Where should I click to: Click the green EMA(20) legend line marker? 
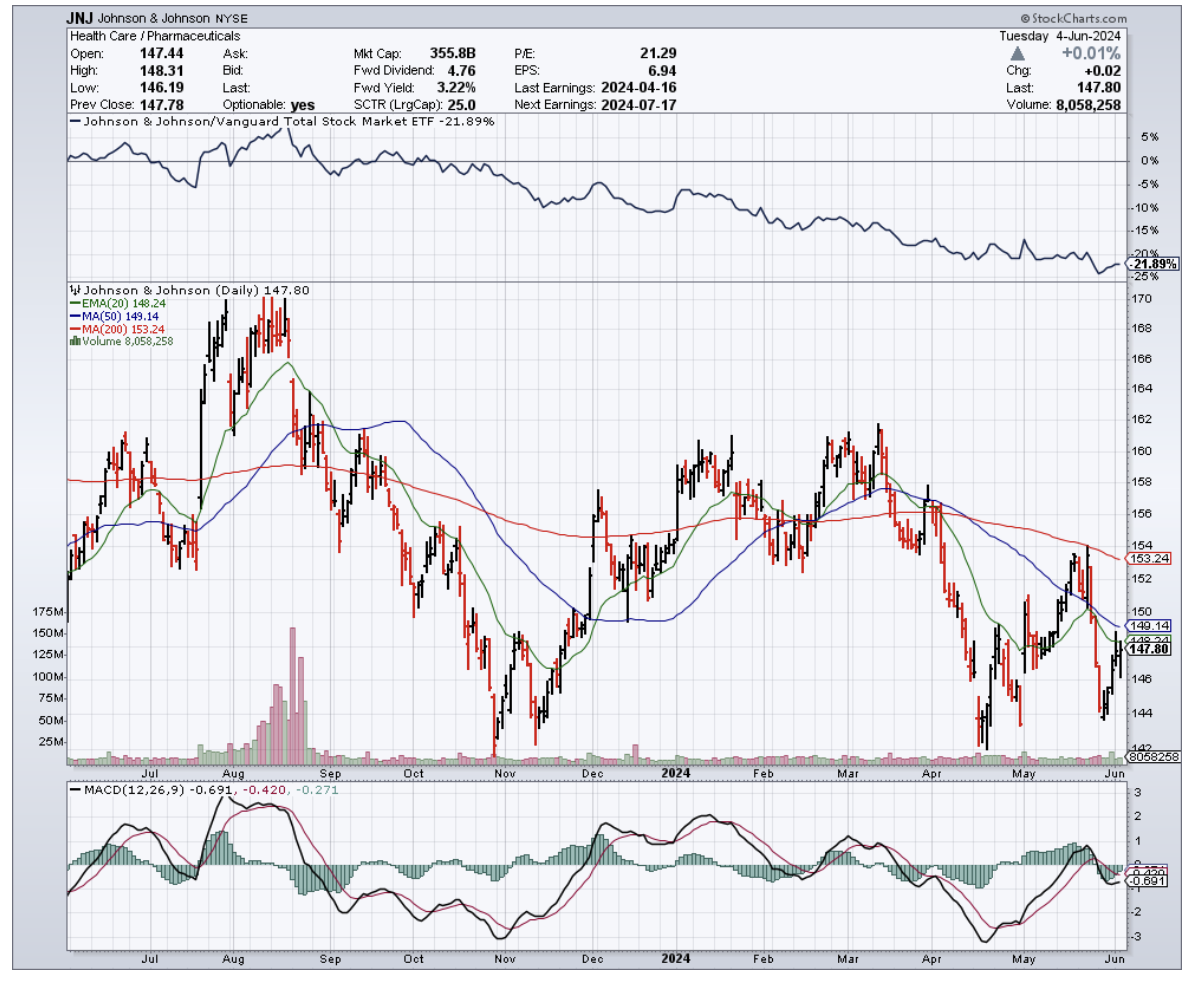(73, 303)
